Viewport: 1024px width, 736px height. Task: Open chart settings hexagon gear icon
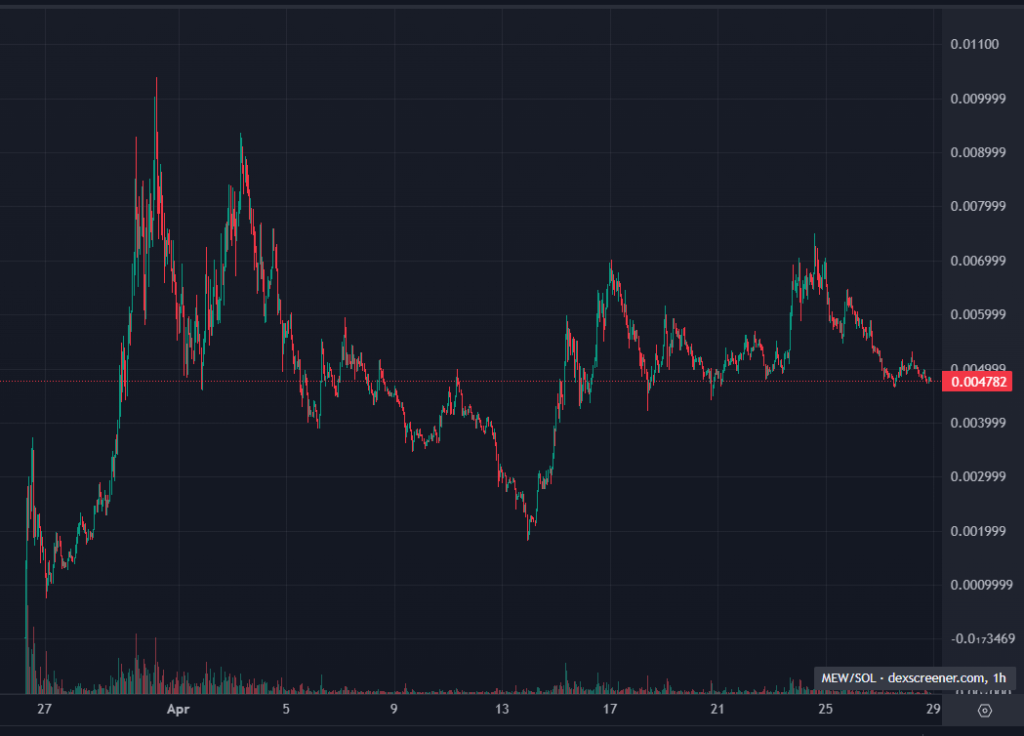(x=984, y=710)
